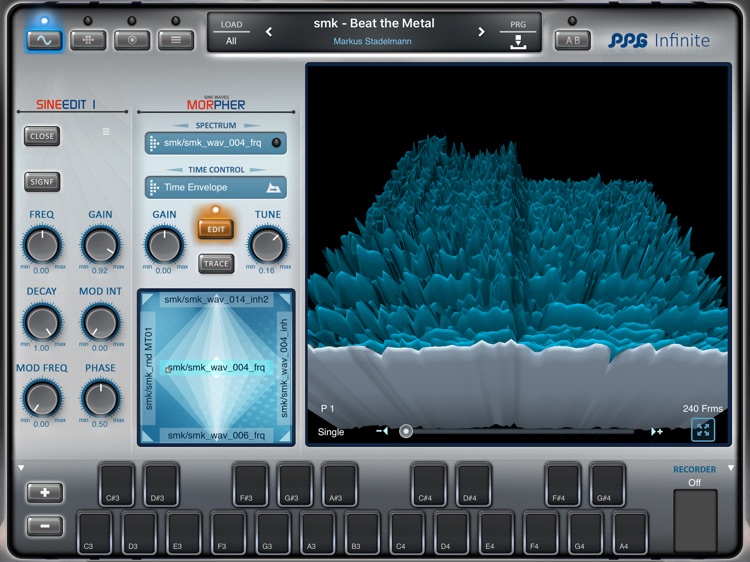This screenshot has width=750, height=562.
Task: Expand the 3D wave display fullscreen
Action: (703, 430)
